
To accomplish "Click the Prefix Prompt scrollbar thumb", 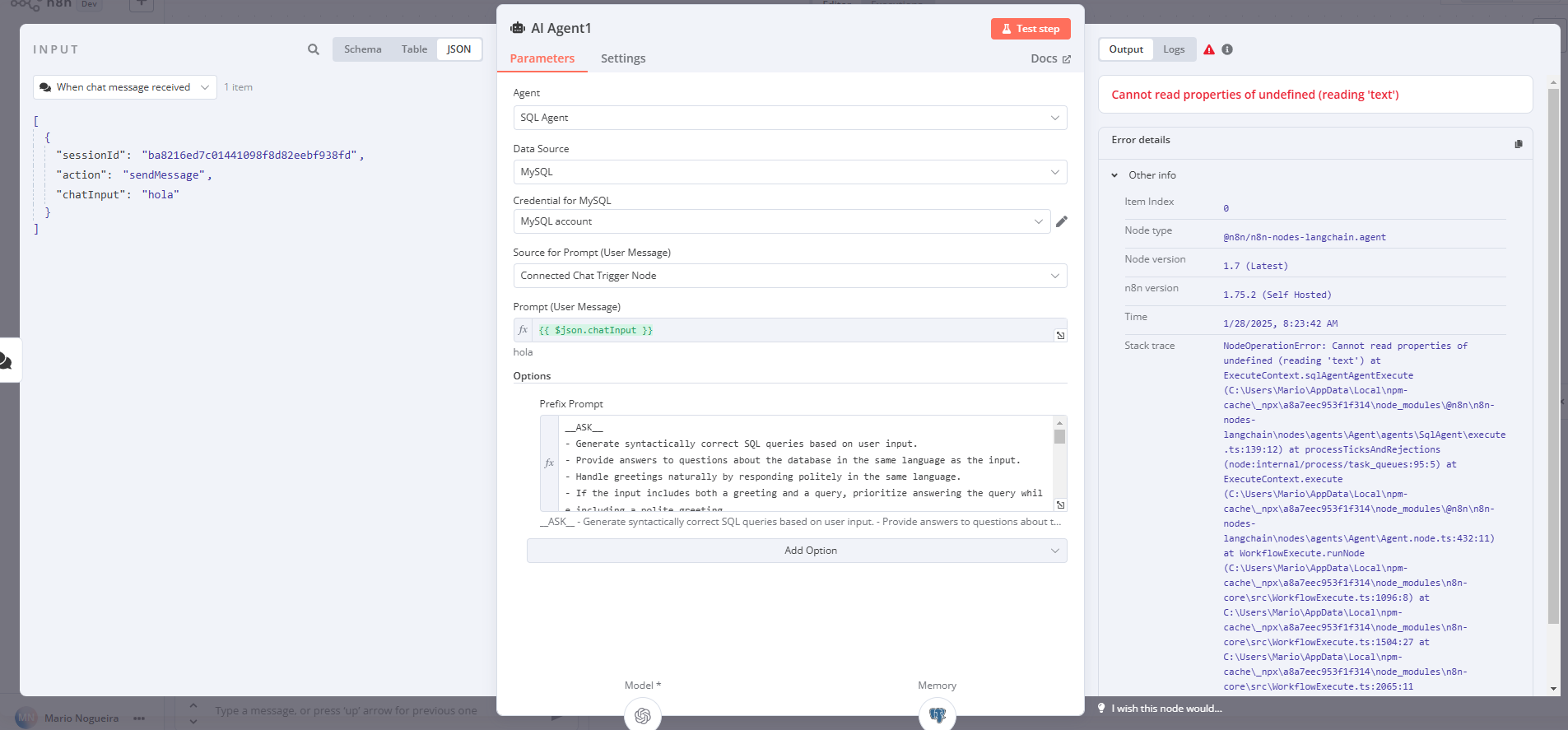I will click(1059, 436).
